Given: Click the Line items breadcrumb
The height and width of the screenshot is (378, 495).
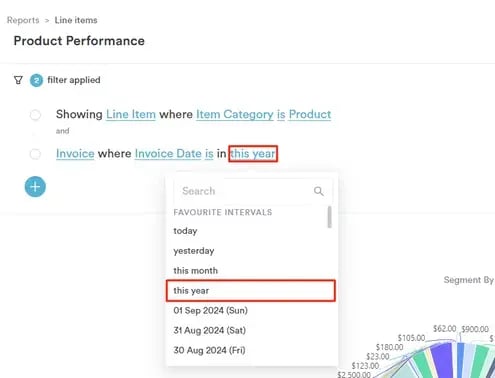Looking at the screenshot, I should click(x=76, y=20).
